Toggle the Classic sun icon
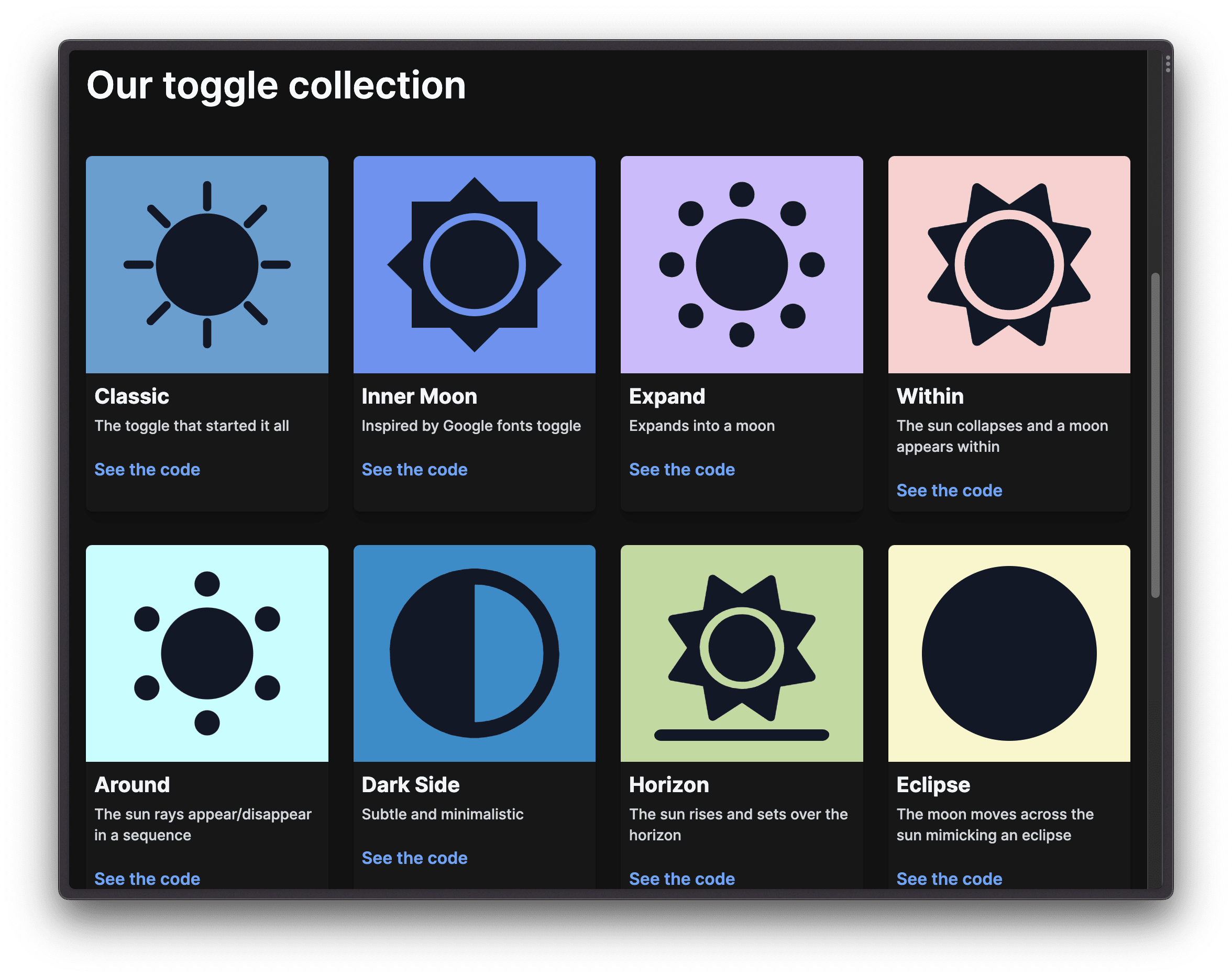 tap(207, 264)
